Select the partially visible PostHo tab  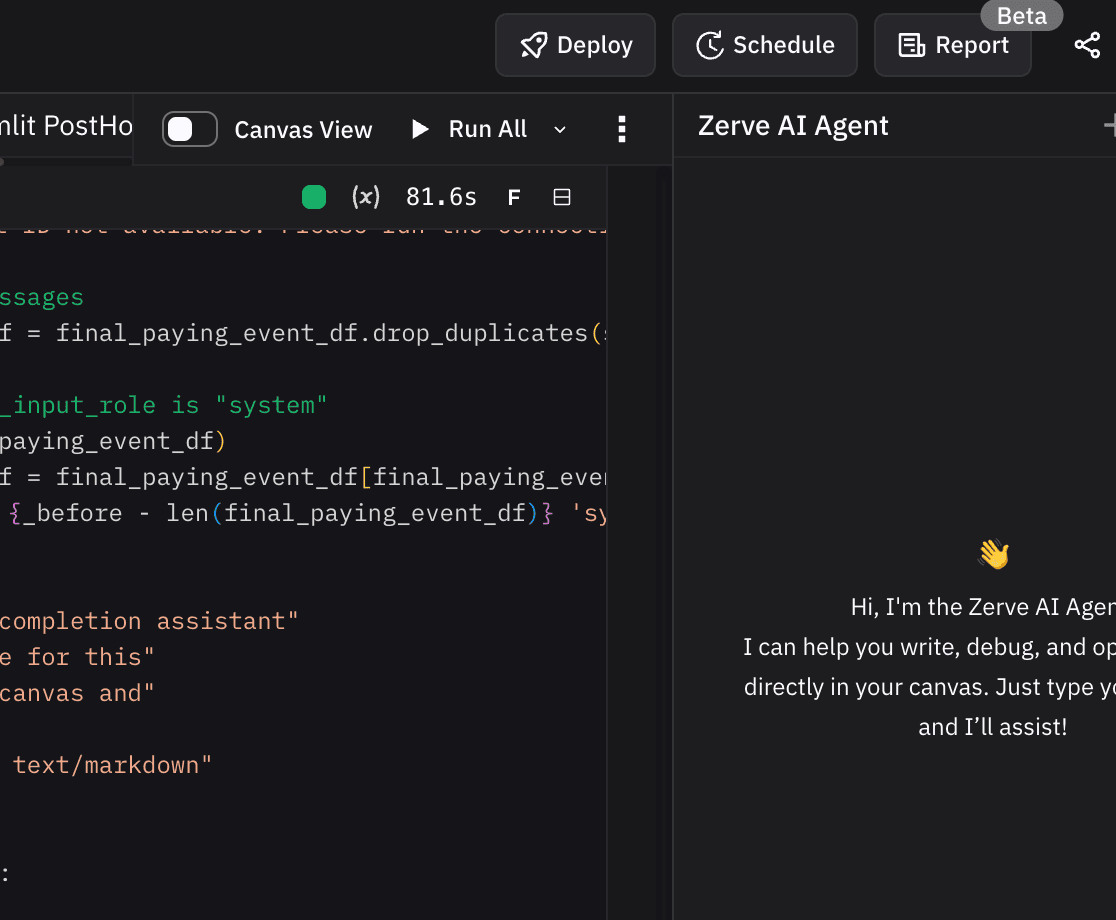[x=66, y=126]
